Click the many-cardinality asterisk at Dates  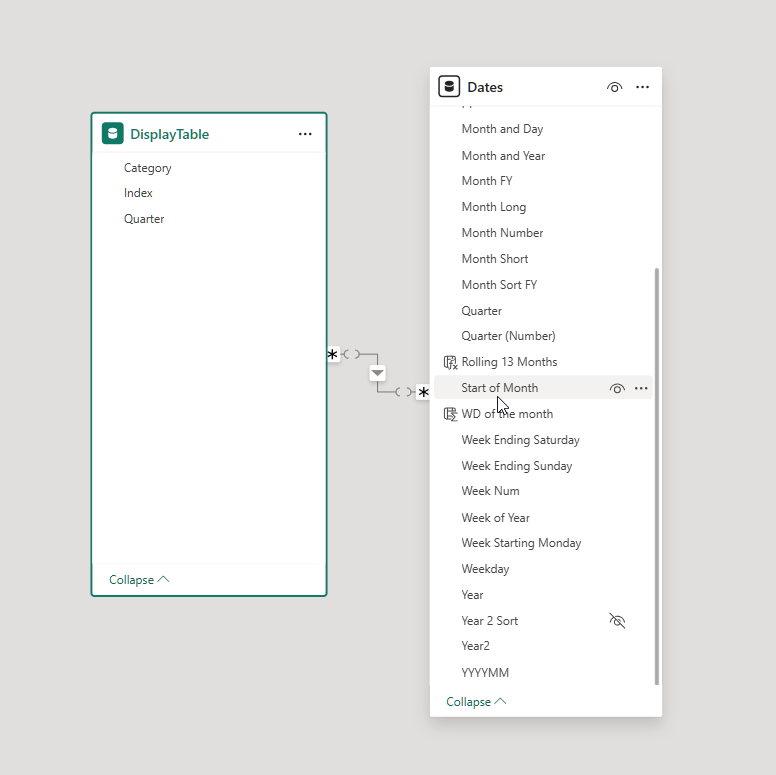424,392
